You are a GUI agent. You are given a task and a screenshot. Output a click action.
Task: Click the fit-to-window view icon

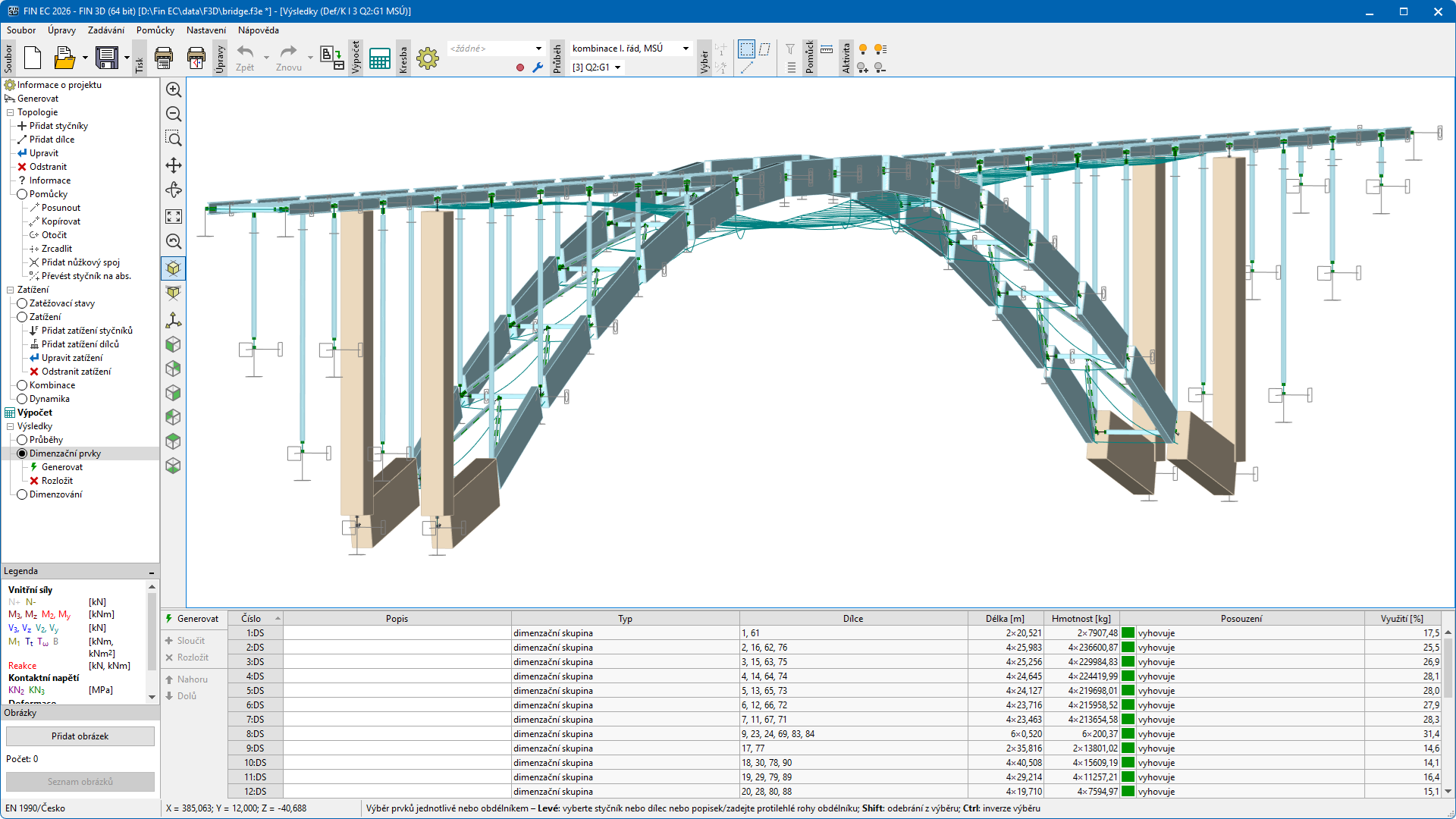point(174,217)
